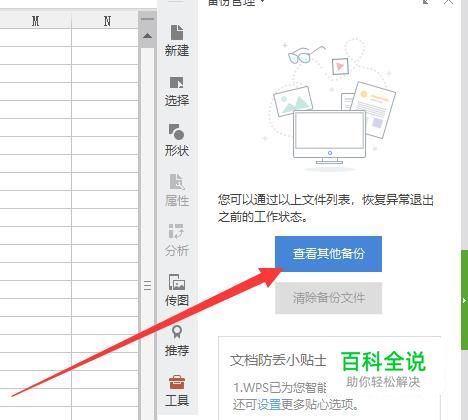Open the 设置 link in tips
The width and height of the screenshot is (468, 420).
(x=269, y=404)
